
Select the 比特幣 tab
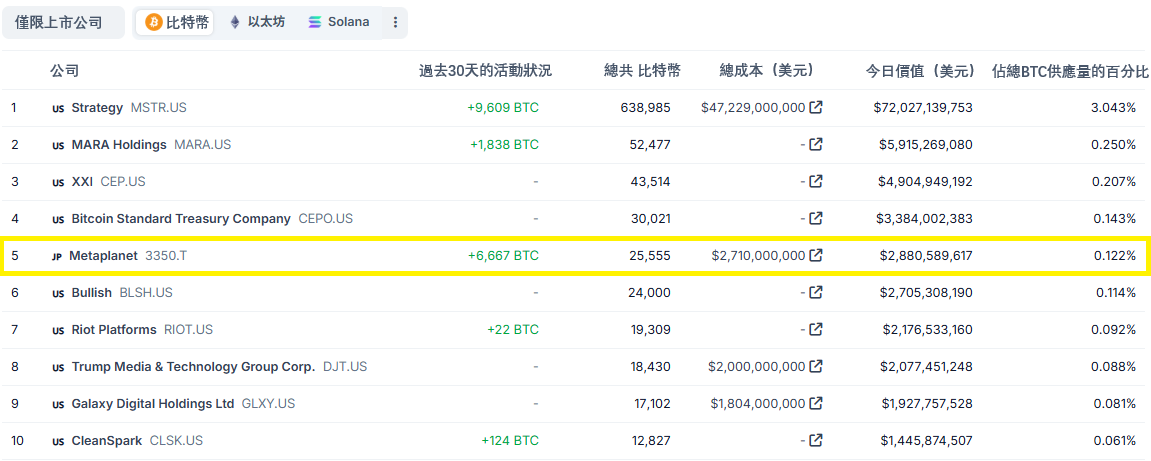point(175,23)
